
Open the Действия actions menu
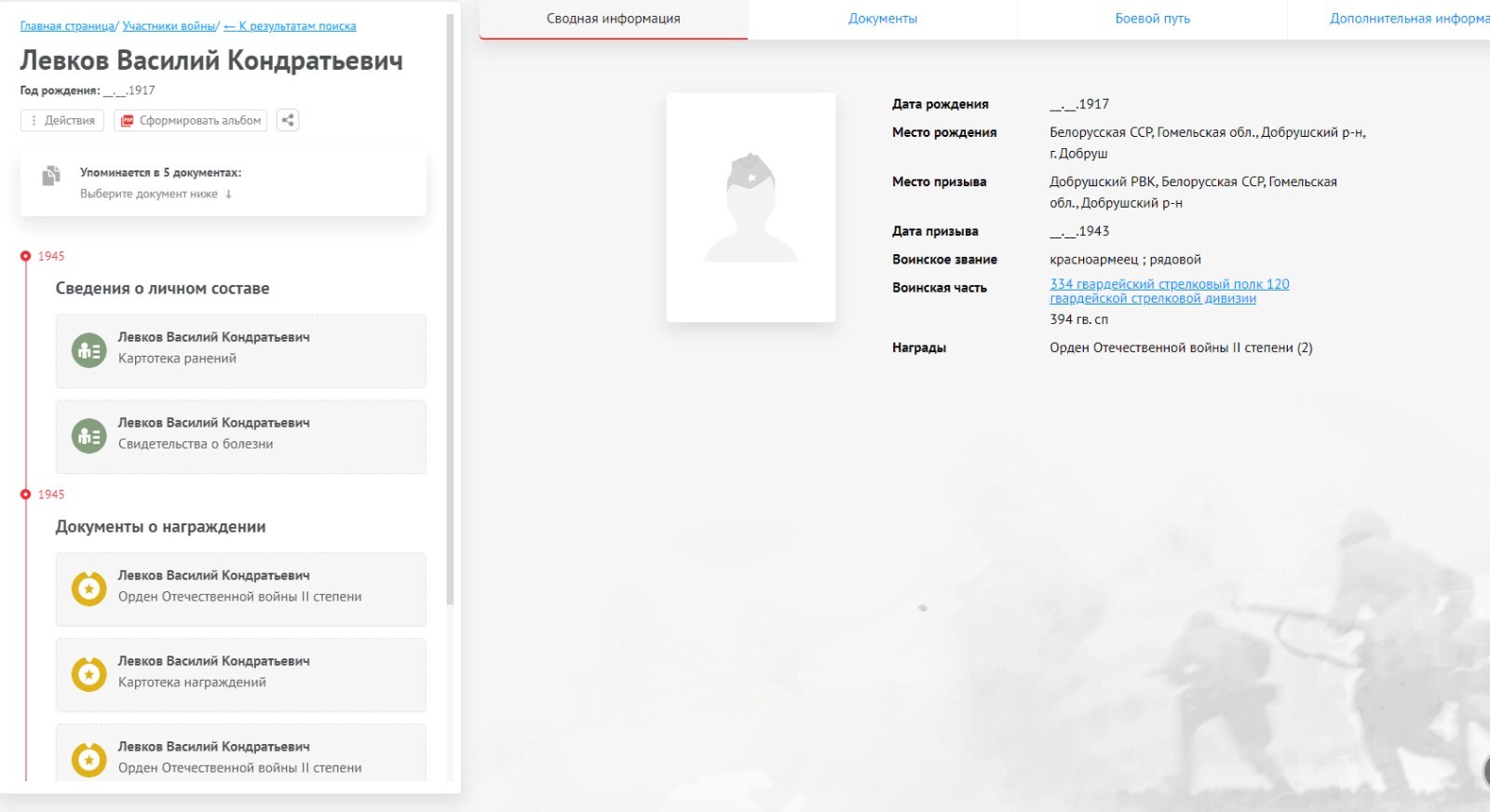point(62,120)
